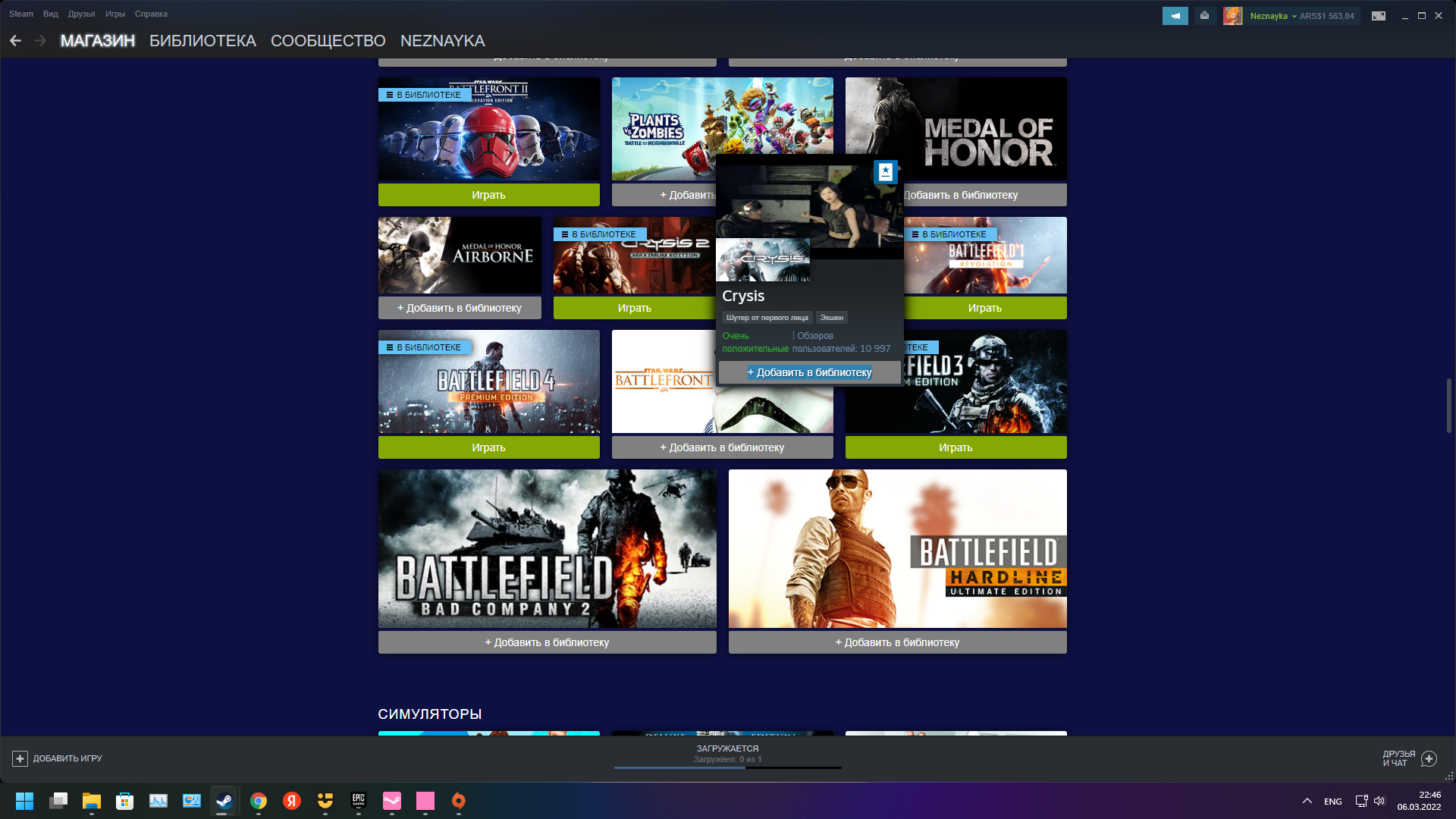Image resolution: width=1456 pixels, height=819 pixels.
Task: Click the Шутер от первого лица tag
Action: [767, 318]
